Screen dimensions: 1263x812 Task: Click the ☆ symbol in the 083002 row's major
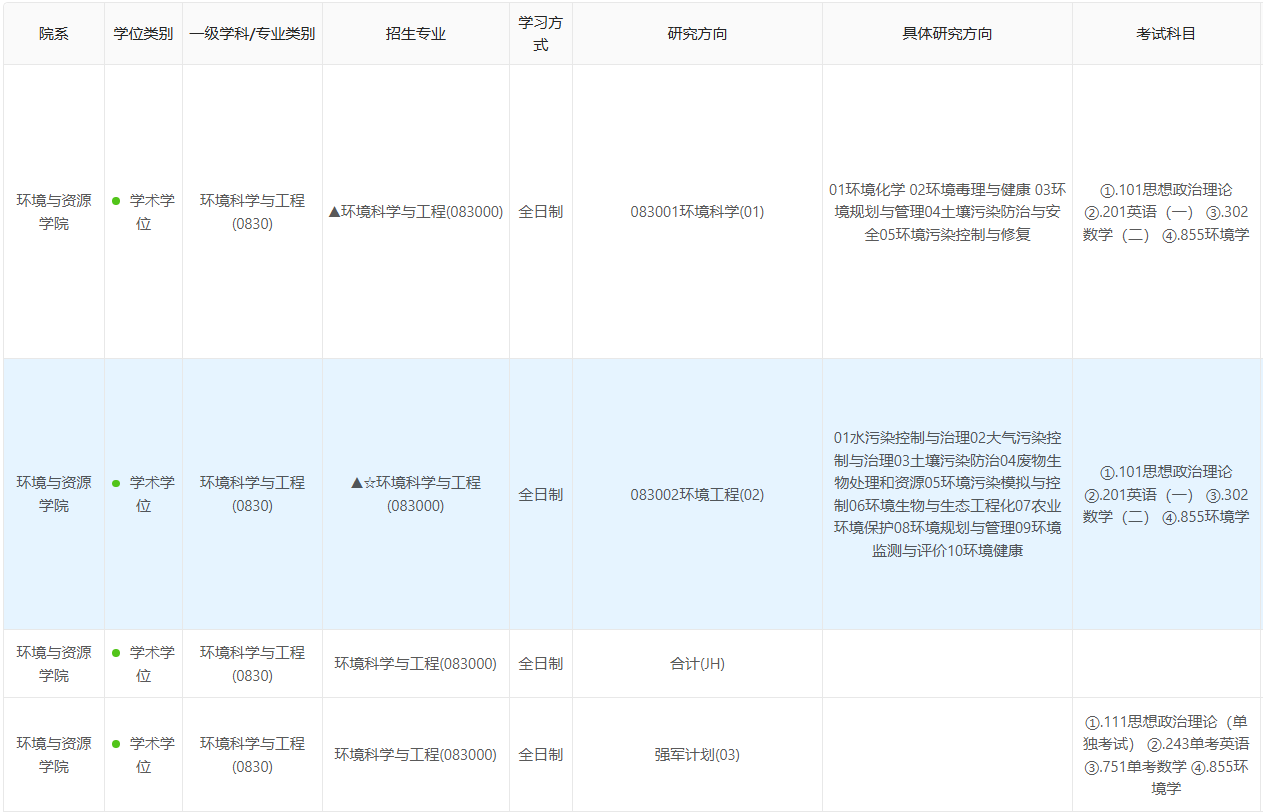371,482
